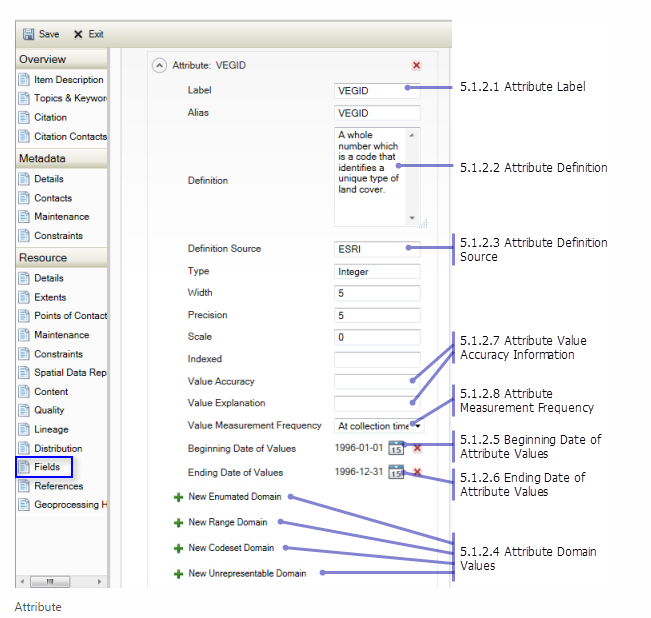Open Citation Contacts page icon
The height and width of the screenshot is (618, 651).
24,136
